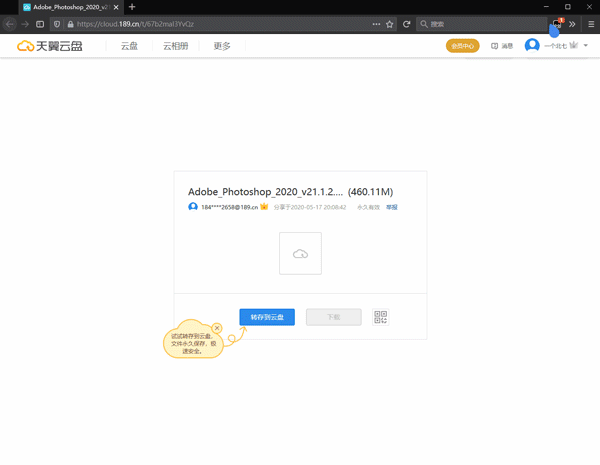Screen dimensions: 600x465
Task: Open the 更多 navigation menu
Action: click(221, 46)
